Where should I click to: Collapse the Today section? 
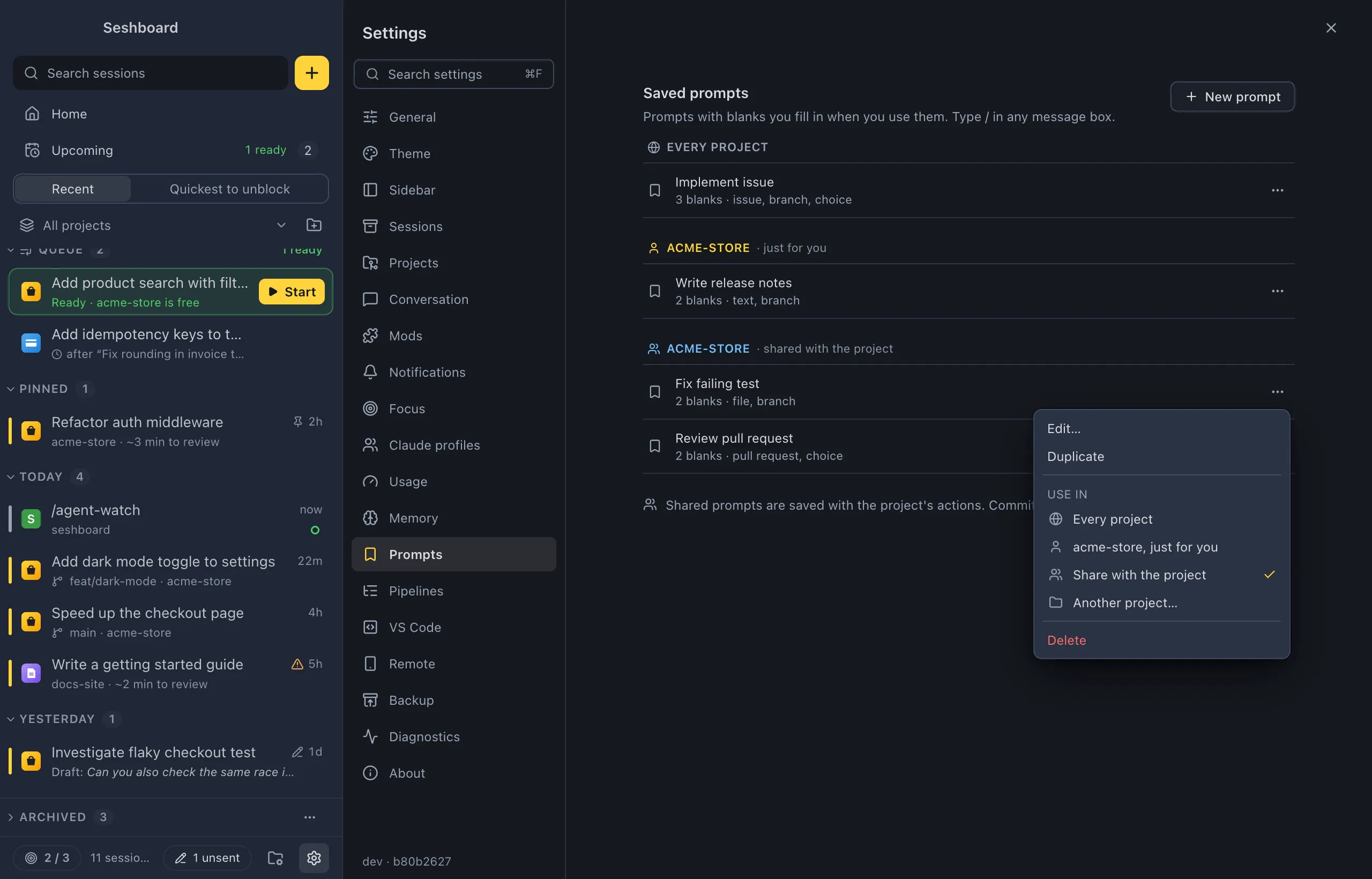coord(10,476)
